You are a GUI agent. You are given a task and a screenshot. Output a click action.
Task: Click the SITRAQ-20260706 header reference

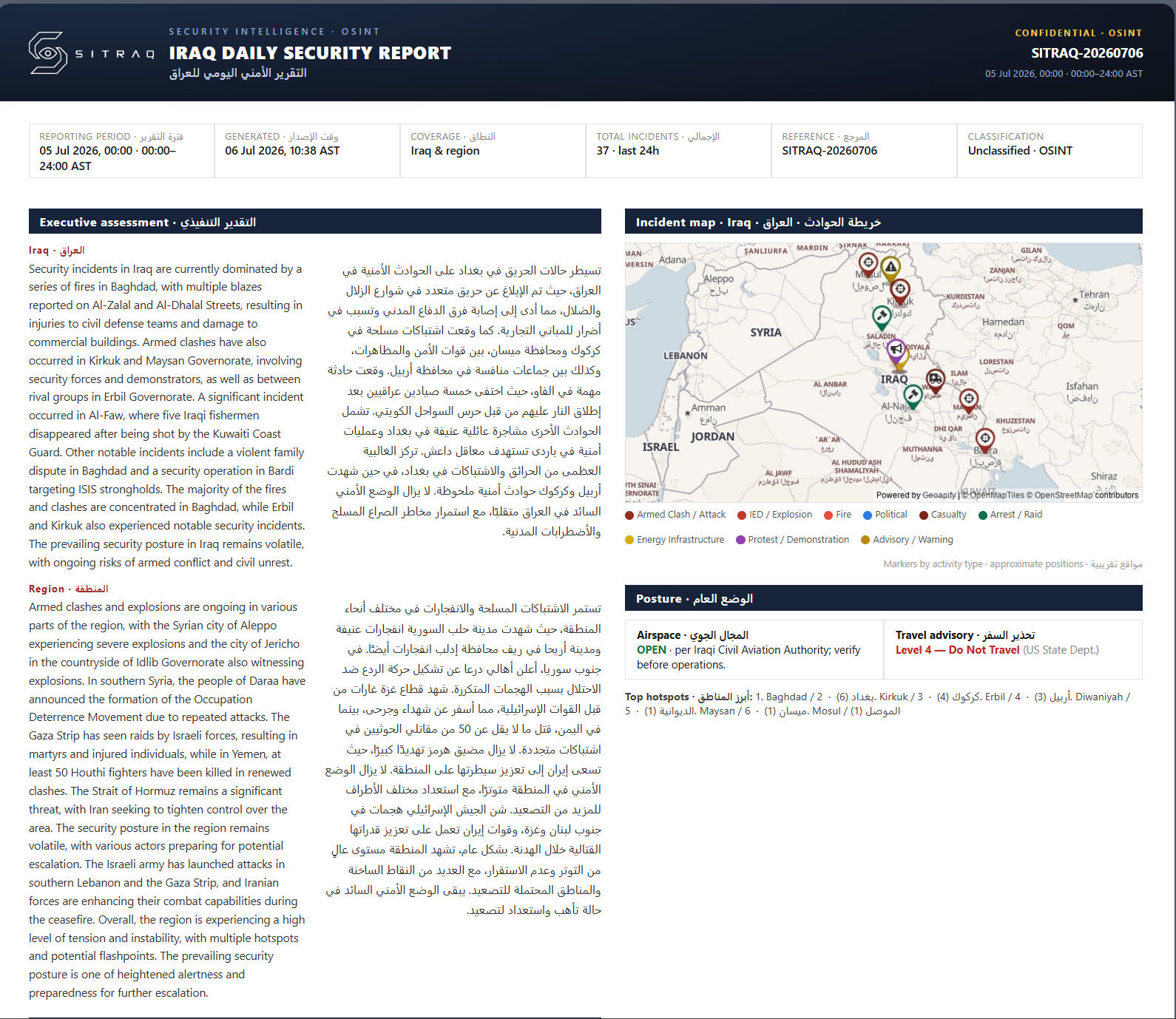pyautogui.click(x=1087, y=53)
